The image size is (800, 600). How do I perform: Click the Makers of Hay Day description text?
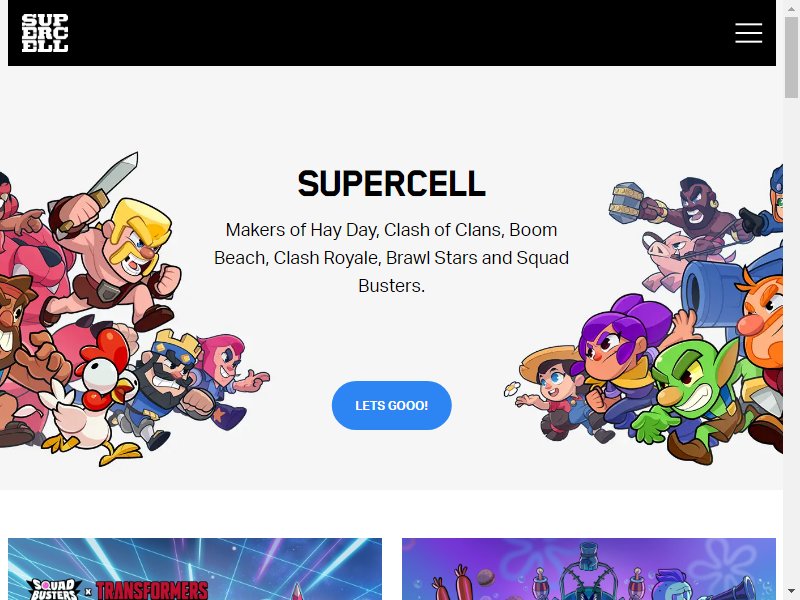tap(391, 258)
